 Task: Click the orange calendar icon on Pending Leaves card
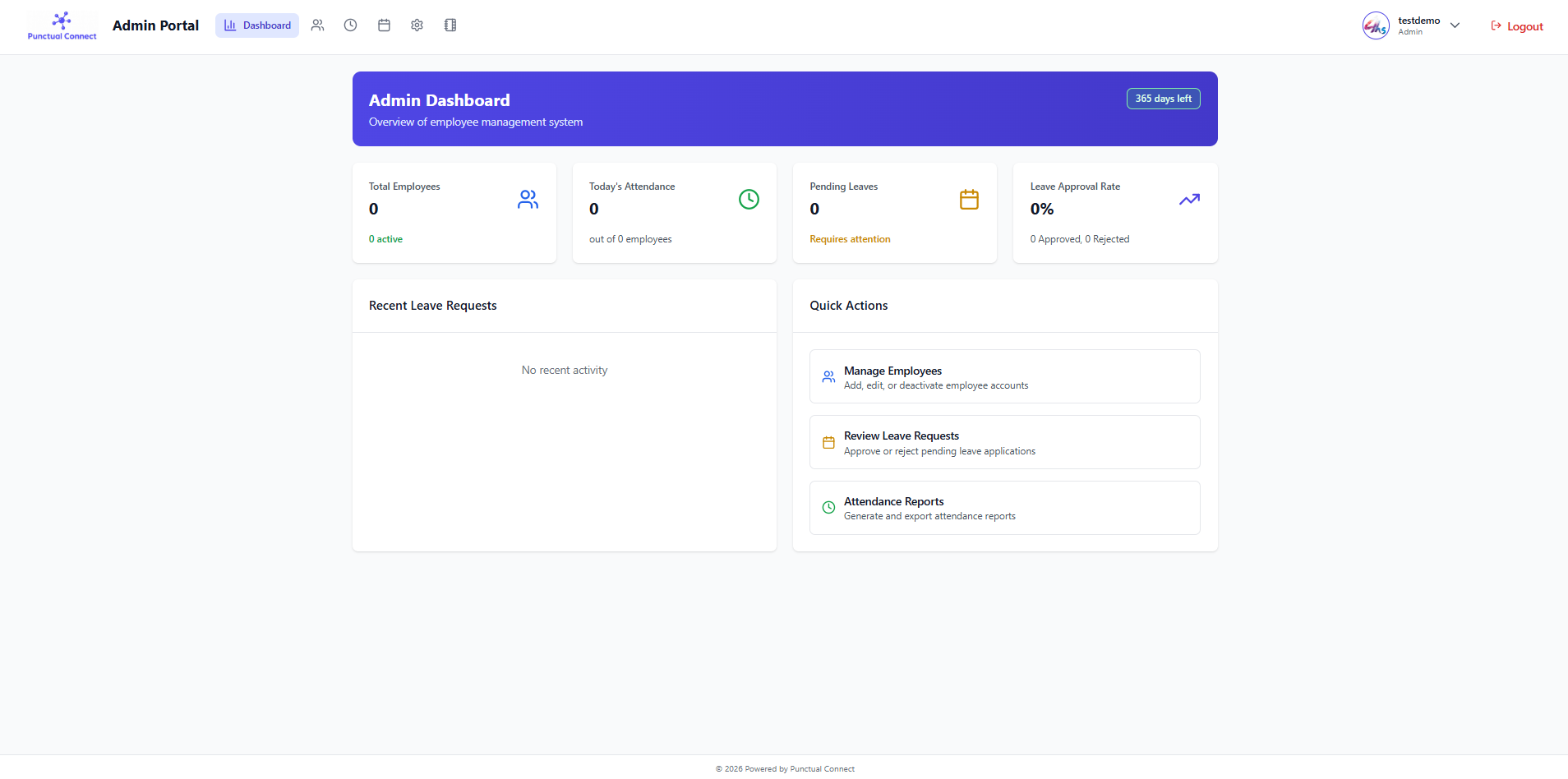[x=969, y=199]
